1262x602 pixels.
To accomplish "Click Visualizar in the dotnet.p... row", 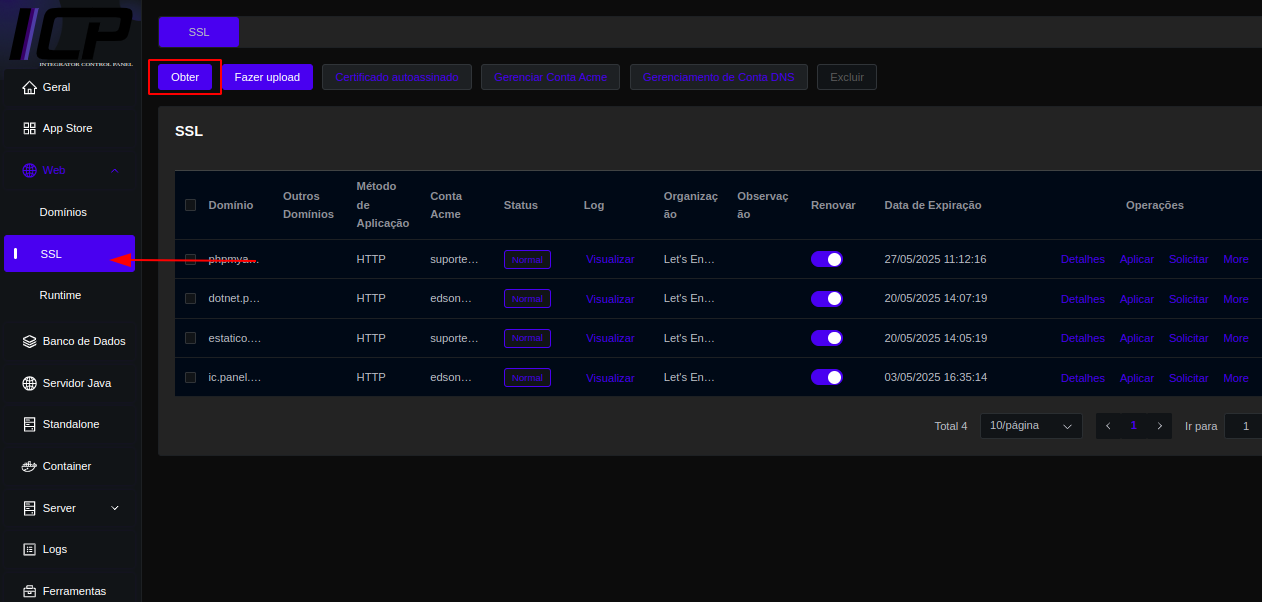I will (x=610, y=299).
